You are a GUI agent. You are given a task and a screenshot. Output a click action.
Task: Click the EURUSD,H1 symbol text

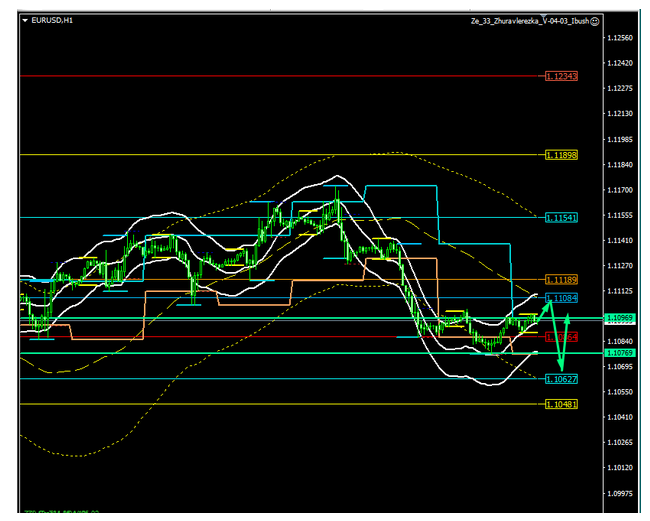[x=52, y=20]
